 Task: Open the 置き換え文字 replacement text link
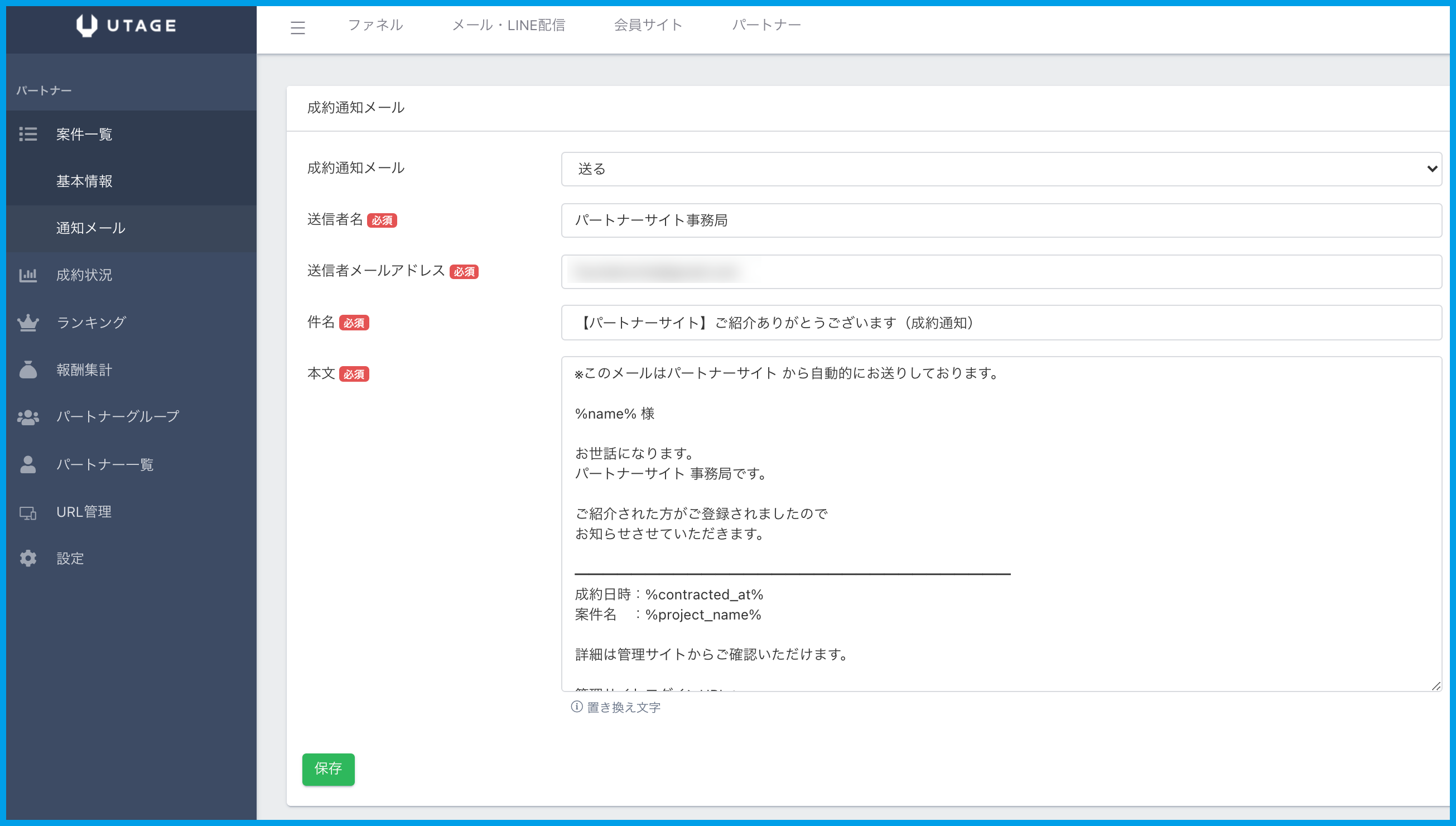624,707
